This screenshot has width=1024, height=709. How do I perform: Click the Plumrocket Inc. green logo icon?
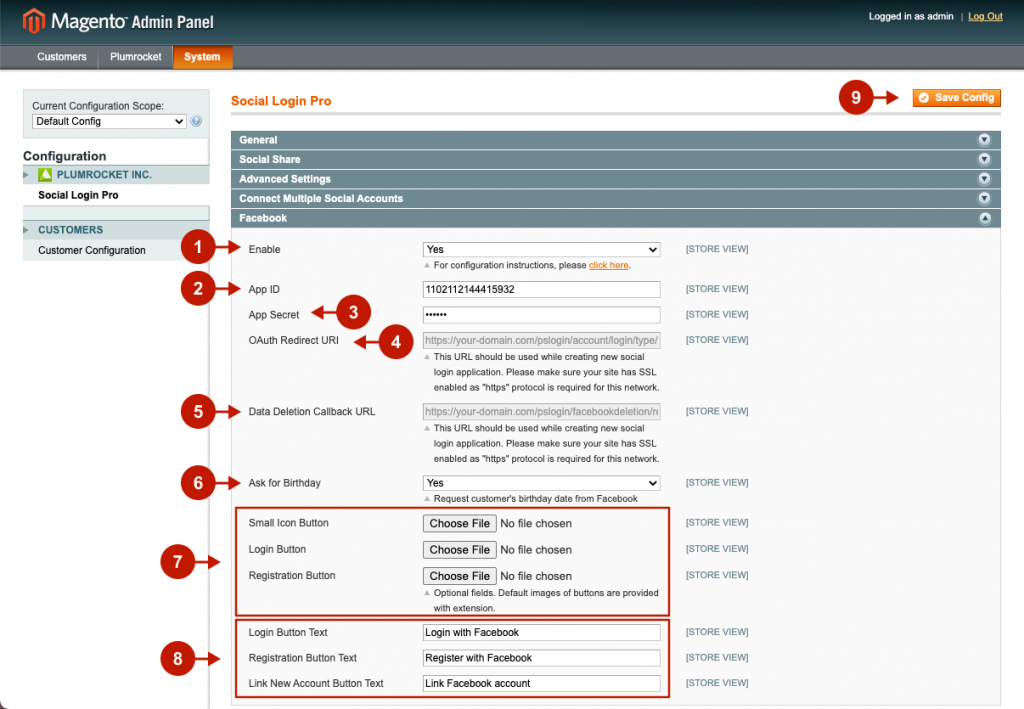[45, 175]
